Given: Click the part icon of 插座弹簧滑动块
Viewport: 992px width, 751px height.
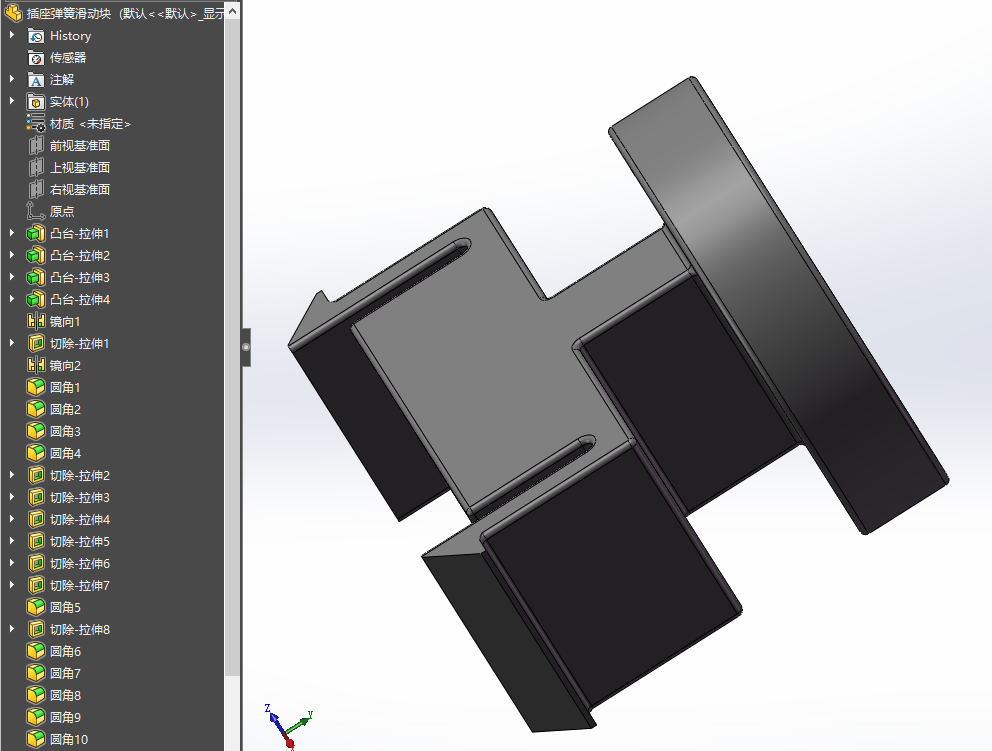Looking at the screenshot, I should coord(13,13).
